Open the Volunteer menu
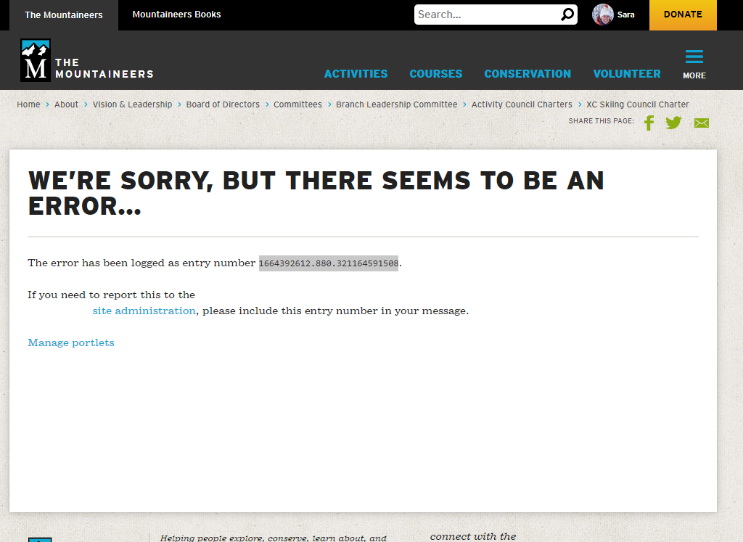 click(x=626, y=74)
